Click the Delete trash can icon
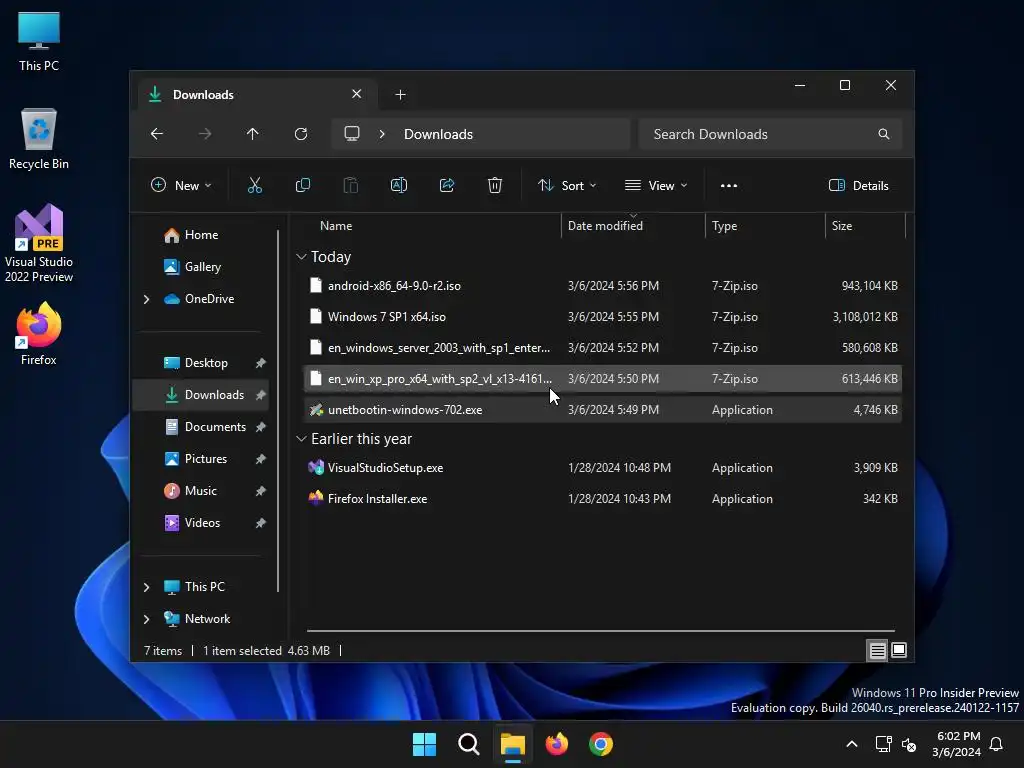Image resolution: width=1024 pixels, height=768 pixels. [x=495, y=185]
